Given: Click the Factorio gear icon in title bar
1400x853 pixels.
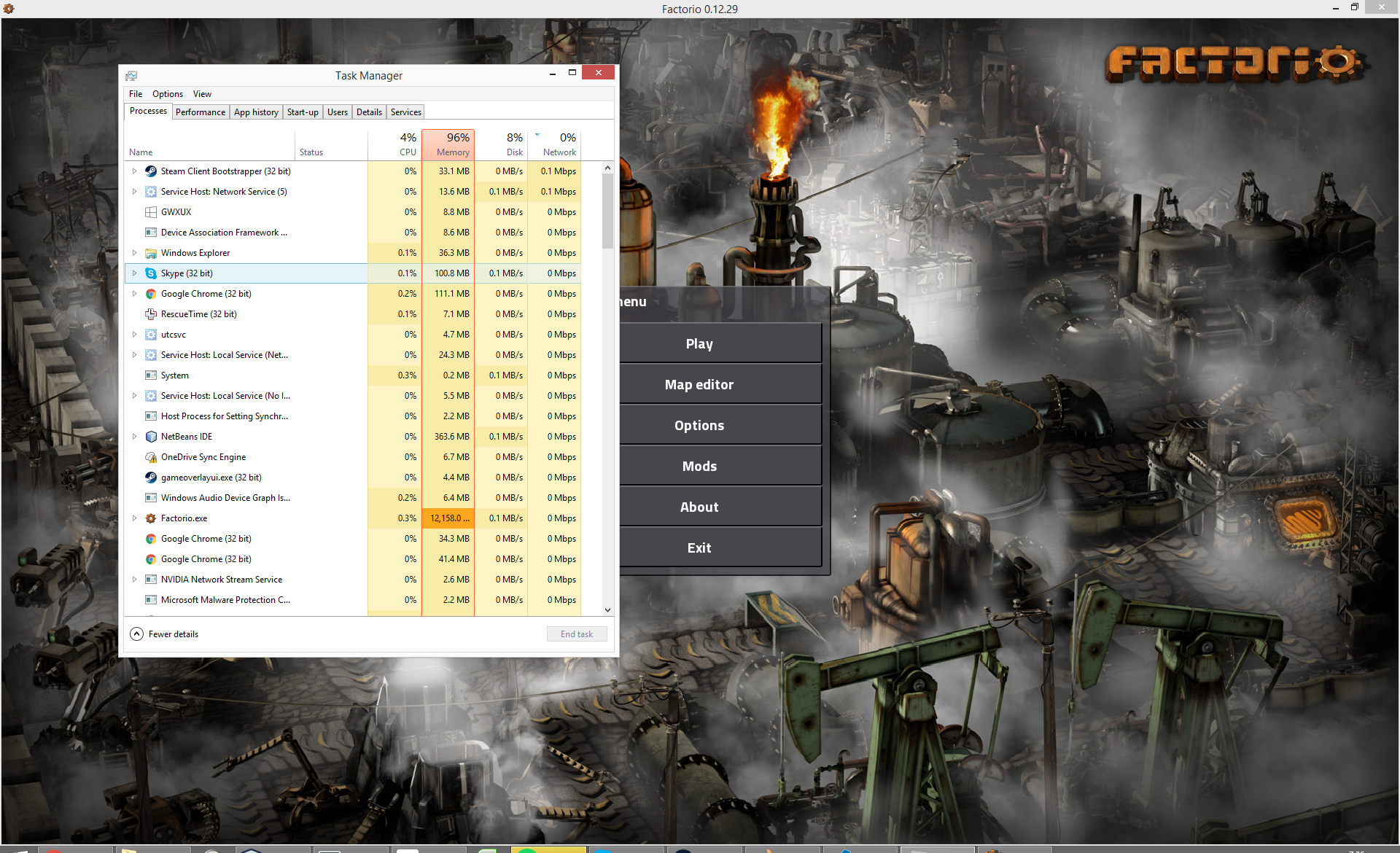Looking at the screenshot, I should [9, 9].
